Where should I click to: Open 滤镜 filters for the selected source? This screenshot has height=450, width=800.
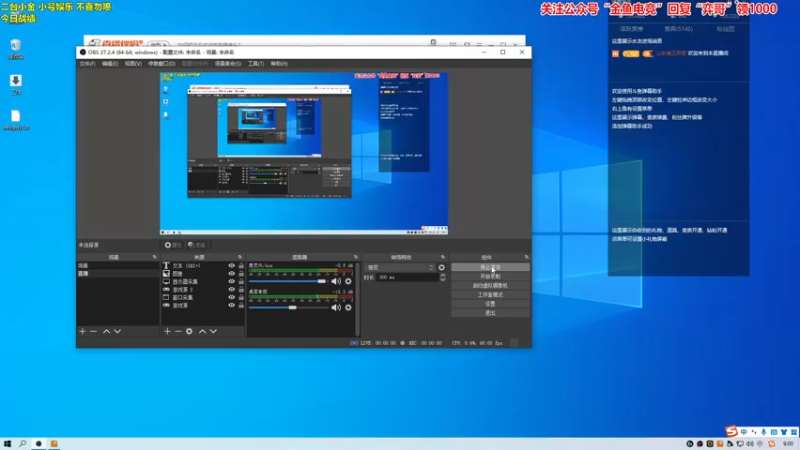click(x=197, y=245)
